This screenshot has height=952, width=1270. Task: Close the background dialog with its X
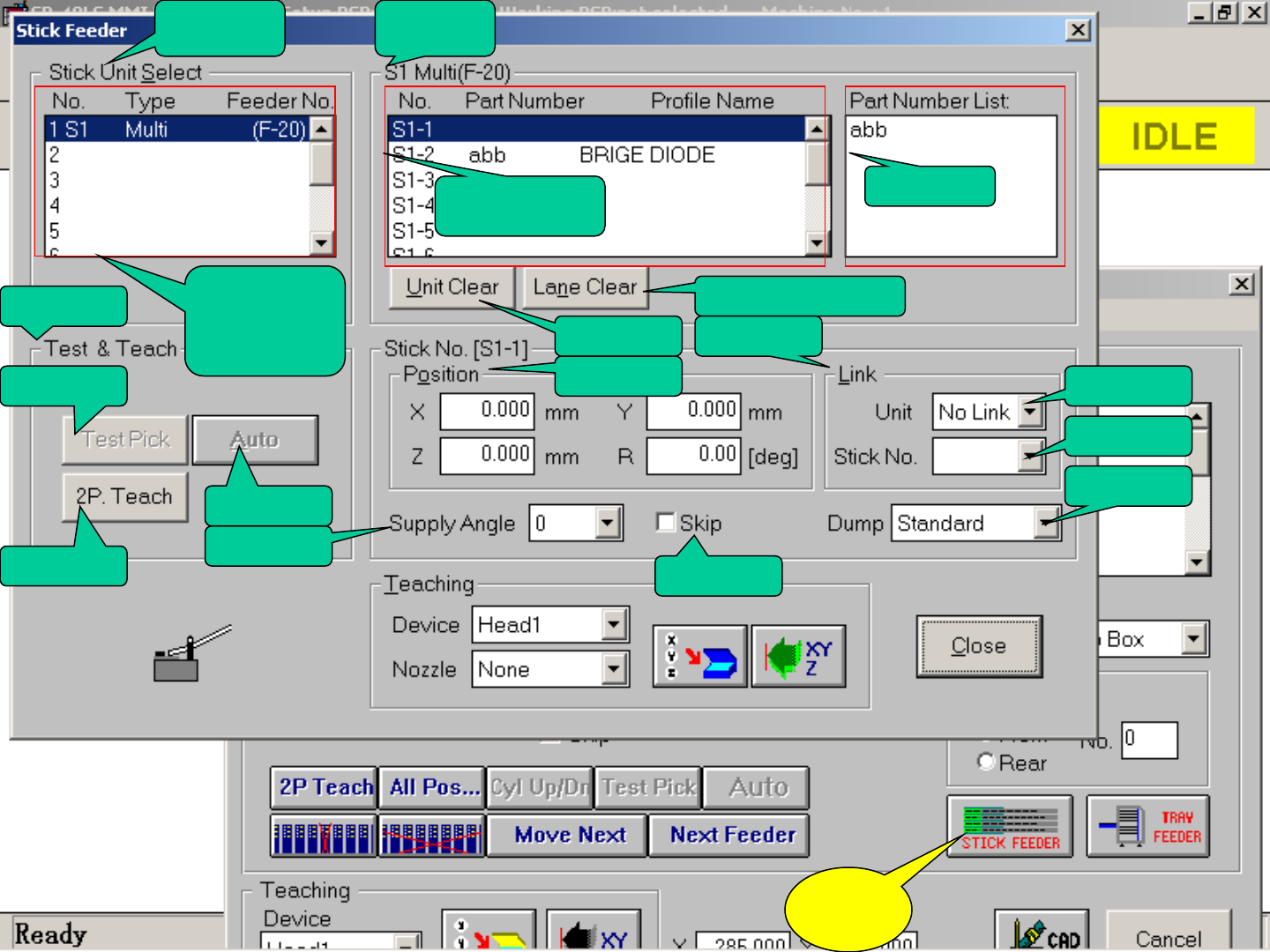click(x=1242, y=284)
